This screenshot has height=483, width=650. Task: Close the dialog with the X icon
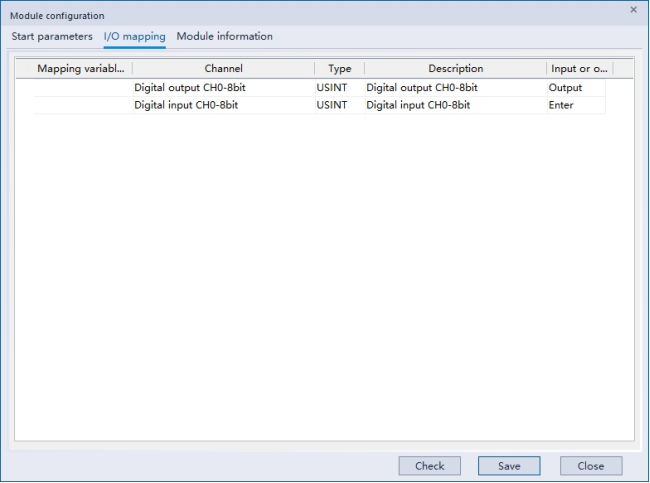point(633,10)
